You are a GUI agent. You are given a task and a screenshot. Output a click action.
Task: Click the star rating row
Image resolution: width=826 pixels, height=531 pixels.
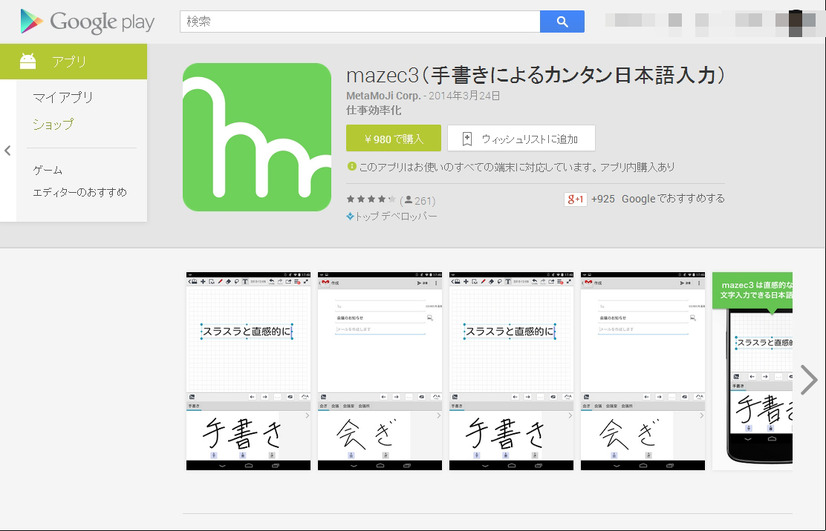tap(371, 199)
